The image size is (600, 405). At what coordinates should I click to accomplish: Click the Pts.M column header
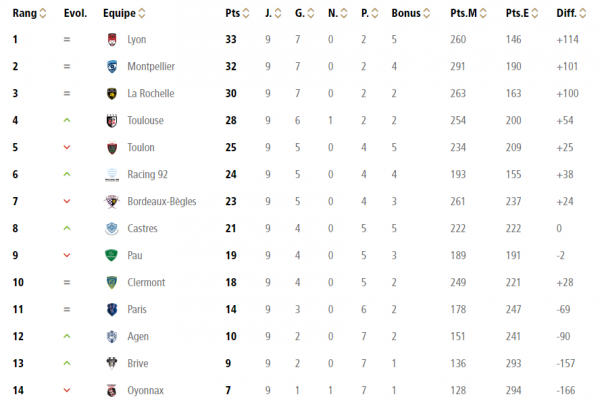(463, 13)
